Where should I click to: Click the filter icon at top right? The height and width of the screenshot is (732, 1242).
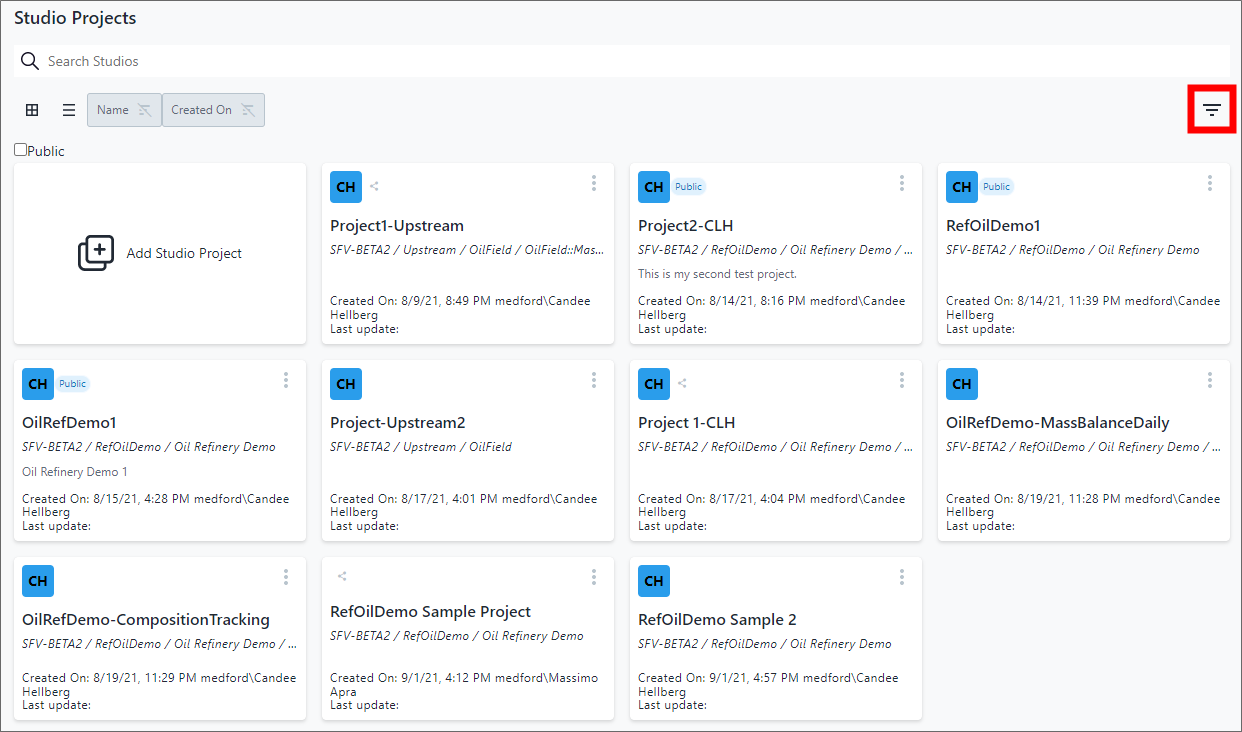[1212, 109]
